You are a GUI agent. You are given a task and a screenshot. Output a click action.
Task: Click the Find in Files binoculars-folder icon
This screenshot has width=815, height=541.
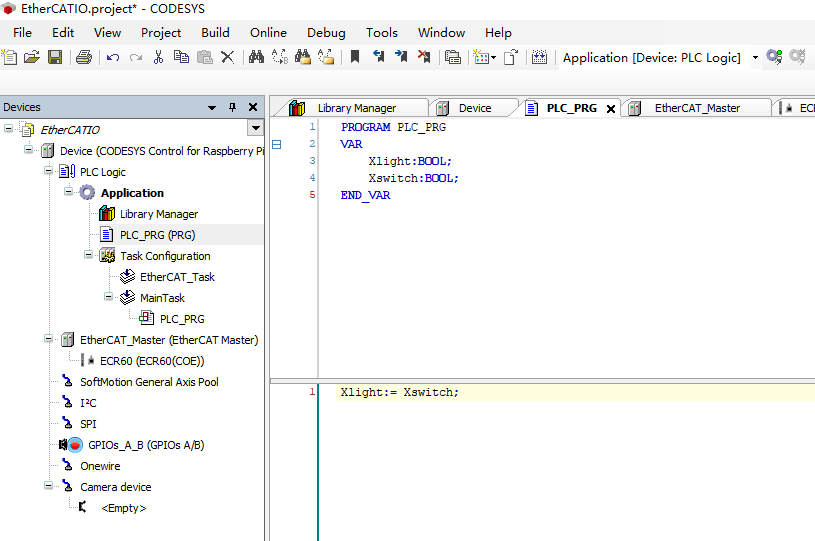coord(303,57)
